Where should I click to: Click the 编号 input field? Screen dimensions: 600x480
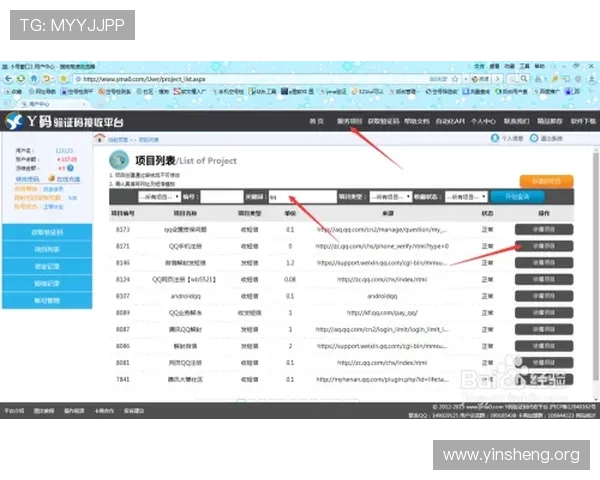[222, 197]
